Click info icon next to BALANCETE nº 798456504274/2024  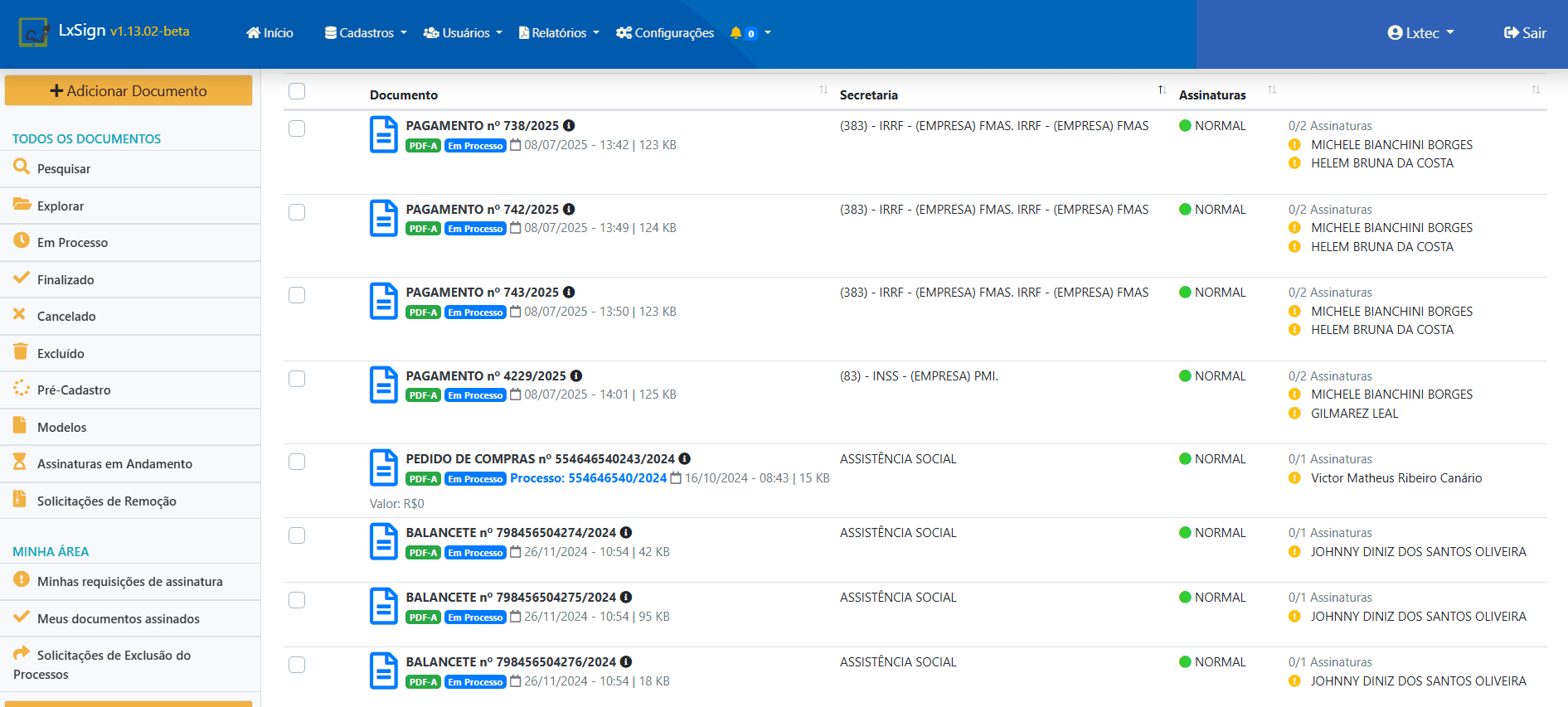point(626,533)
